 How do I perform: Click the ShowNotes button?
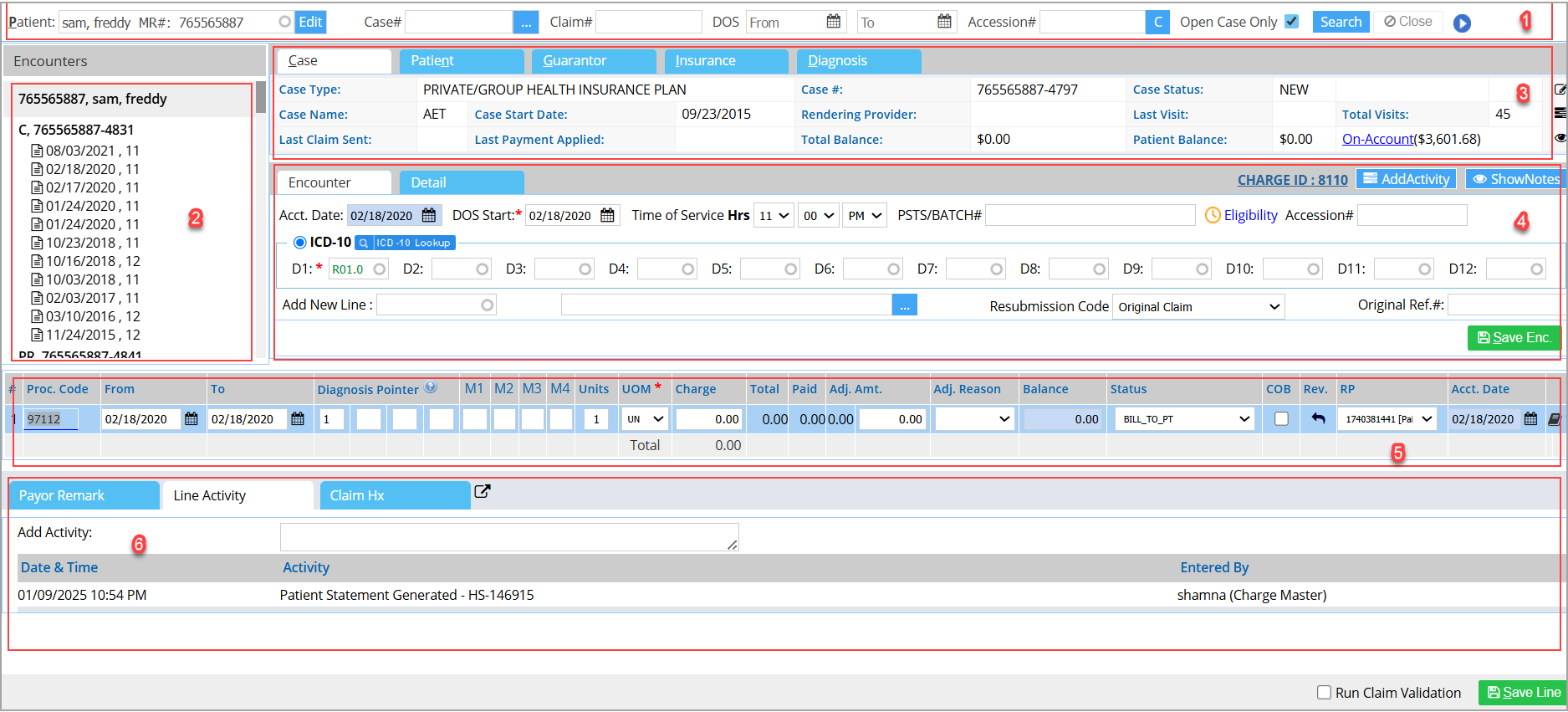coord(1515,179)
